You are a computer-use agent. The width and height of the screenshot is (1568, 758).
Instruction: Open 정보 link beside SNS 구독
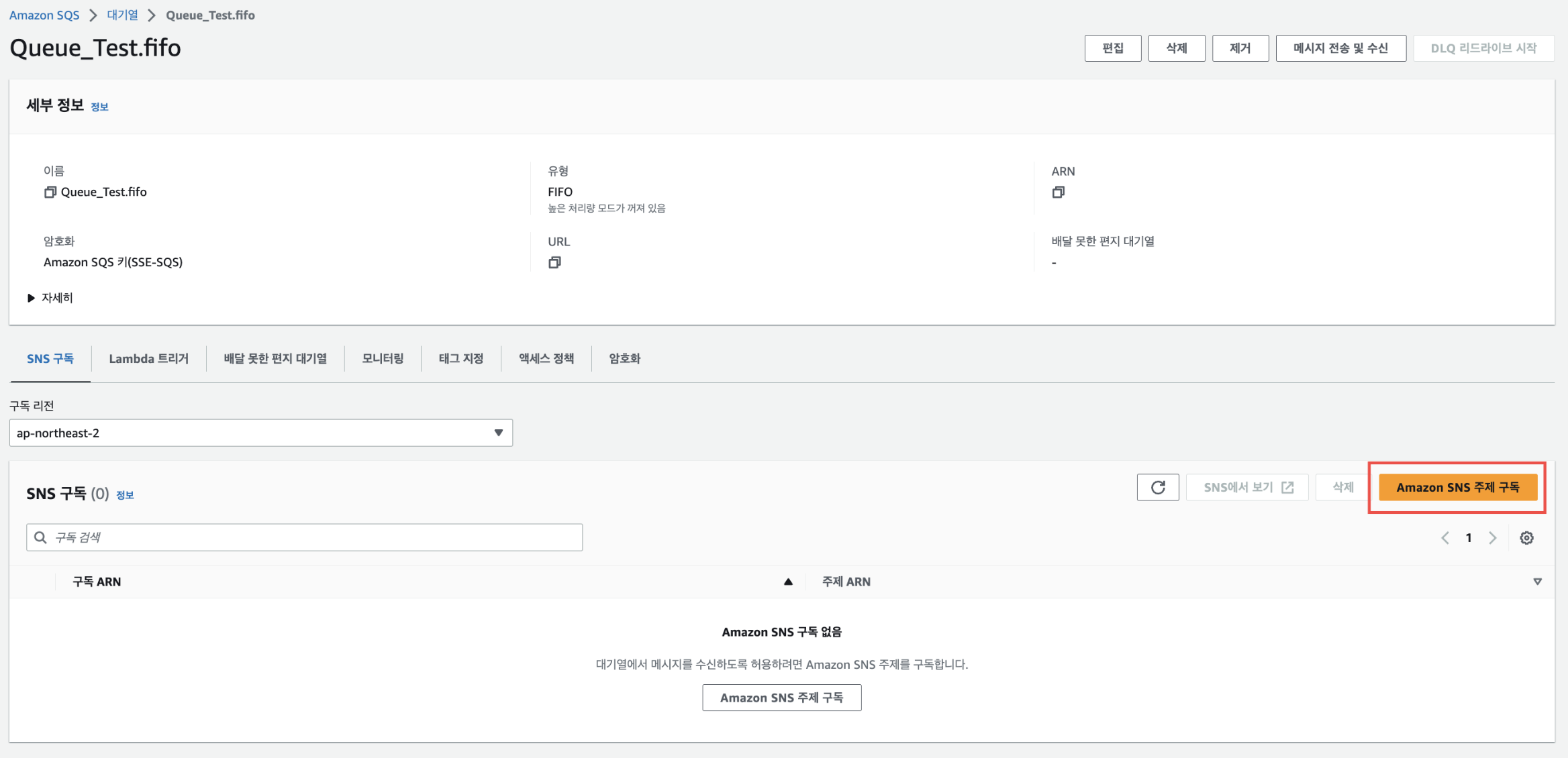click(125, 495)
